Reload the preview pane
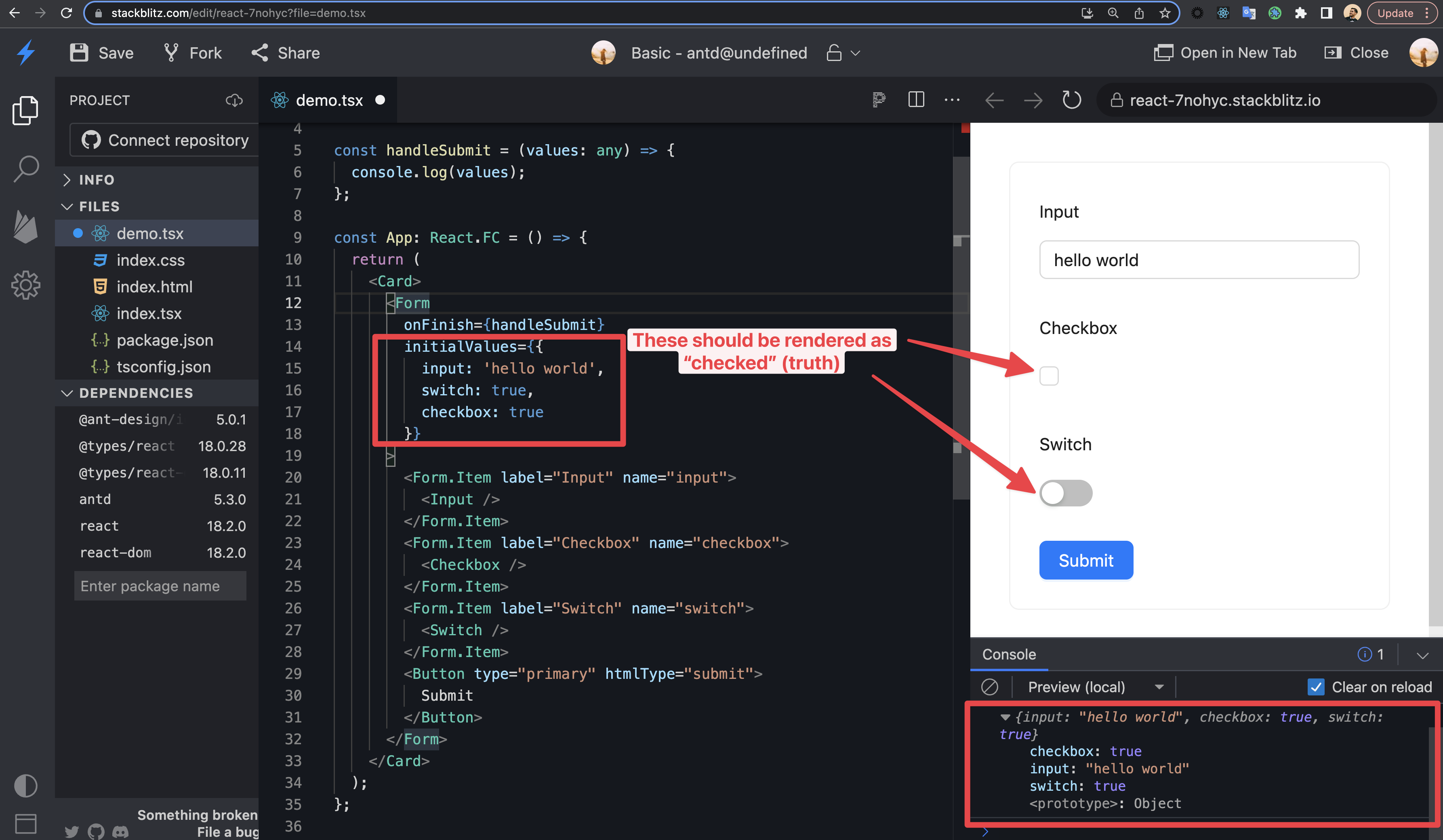 point(1071,100)
